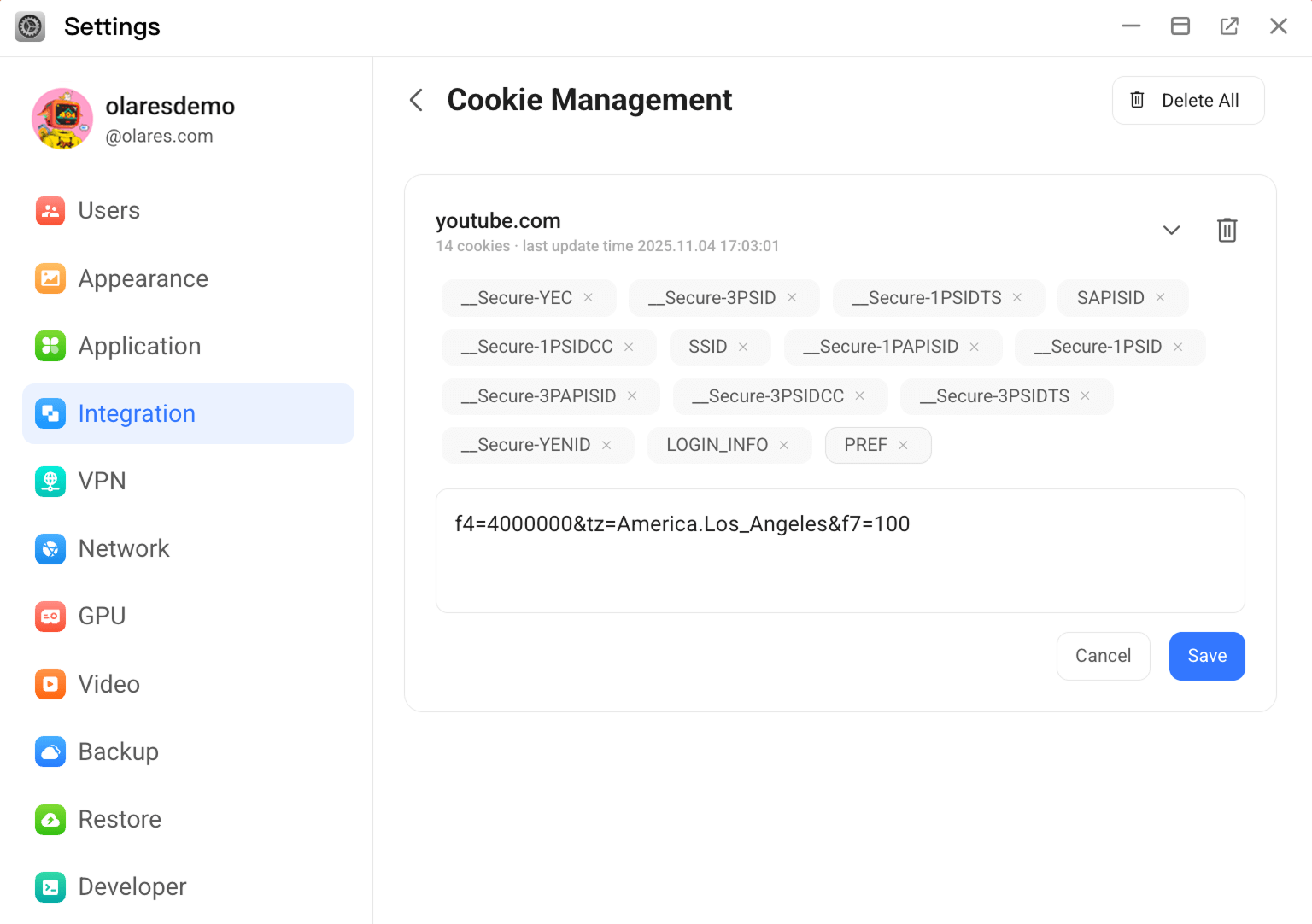Image resolution: width=1312 pixels, height=924 pixels.
Task: Open GPU settings
Action: click(x=102, y=616)
